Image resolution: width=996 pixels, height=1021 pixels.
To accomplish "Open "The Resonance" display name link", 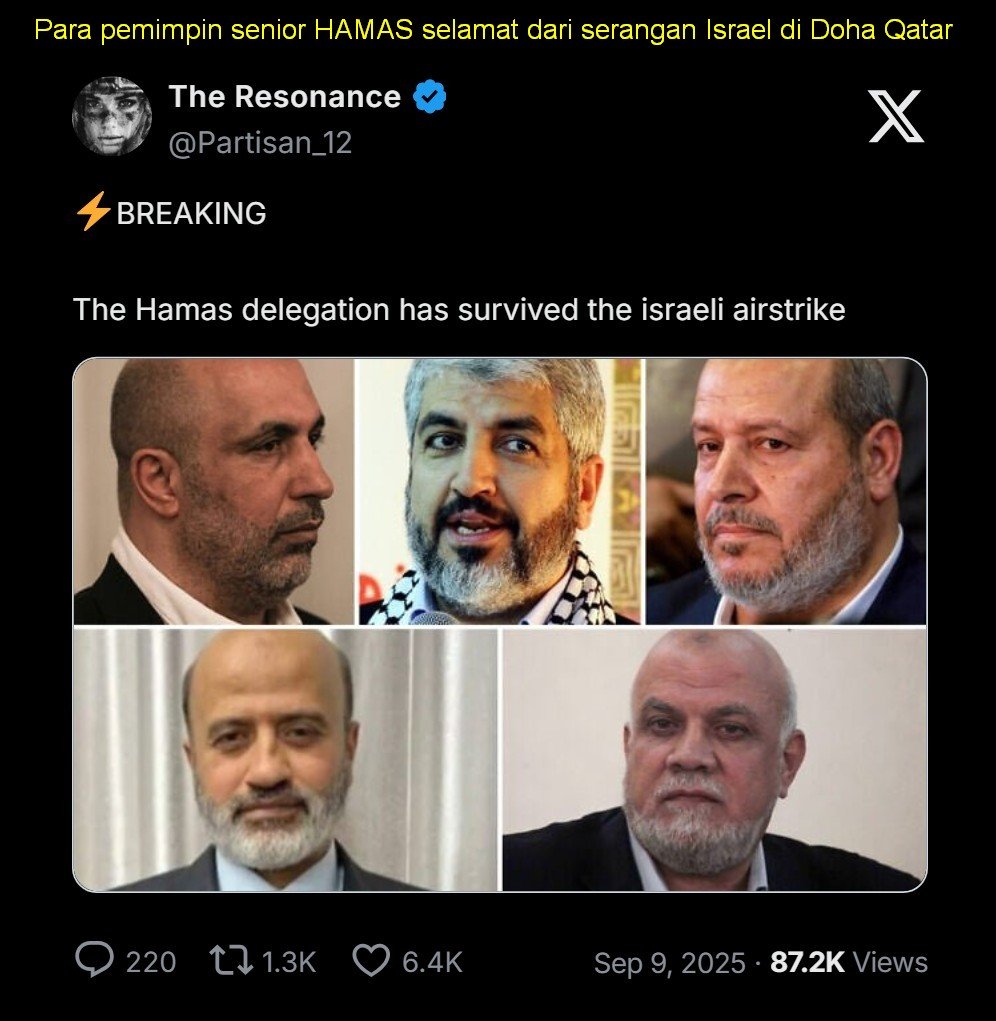I will pyautogui.click(x=284, y=97).
